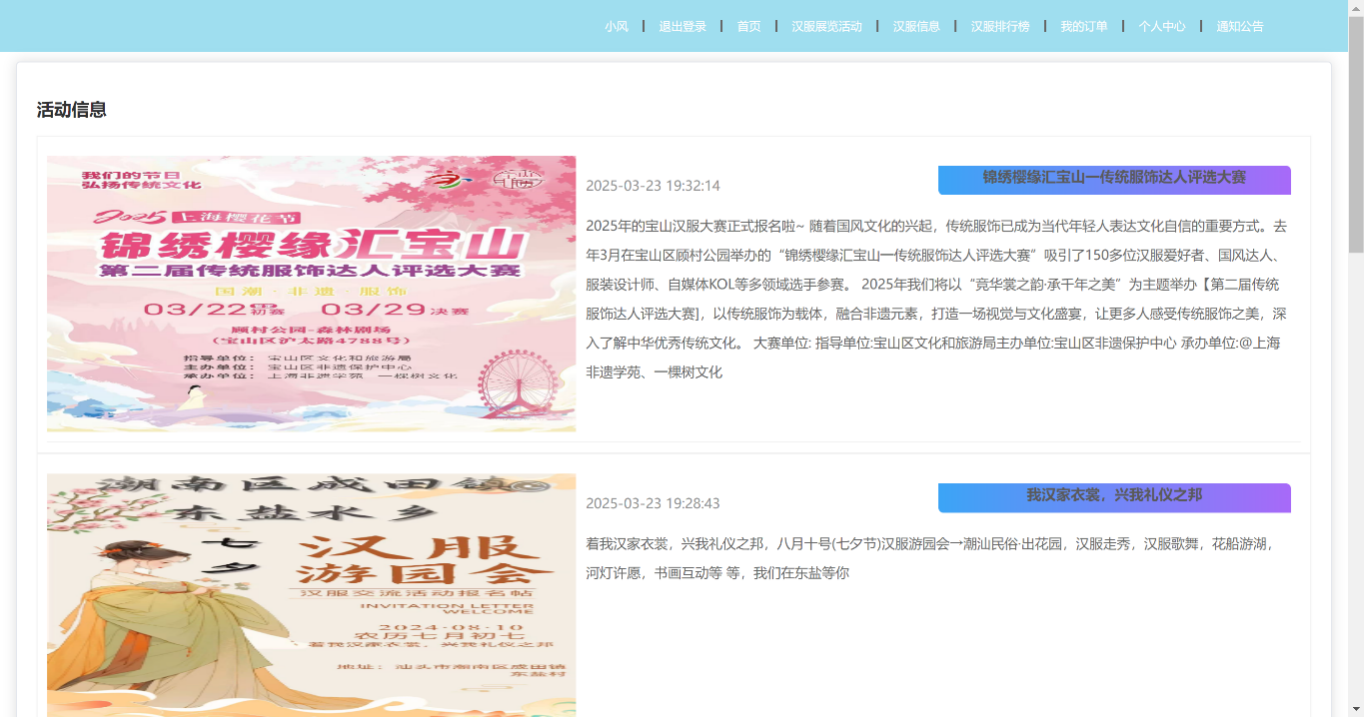Click the description starting 2025年的宝山汉服大赛
The width and height of the screenshot is (1364, 717).
[937, 299]
